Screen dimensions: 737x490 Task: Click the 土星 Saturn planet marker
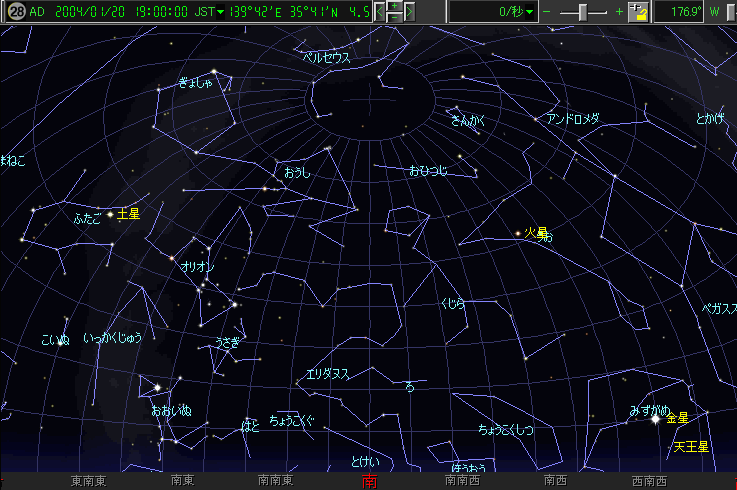point(110,214)
